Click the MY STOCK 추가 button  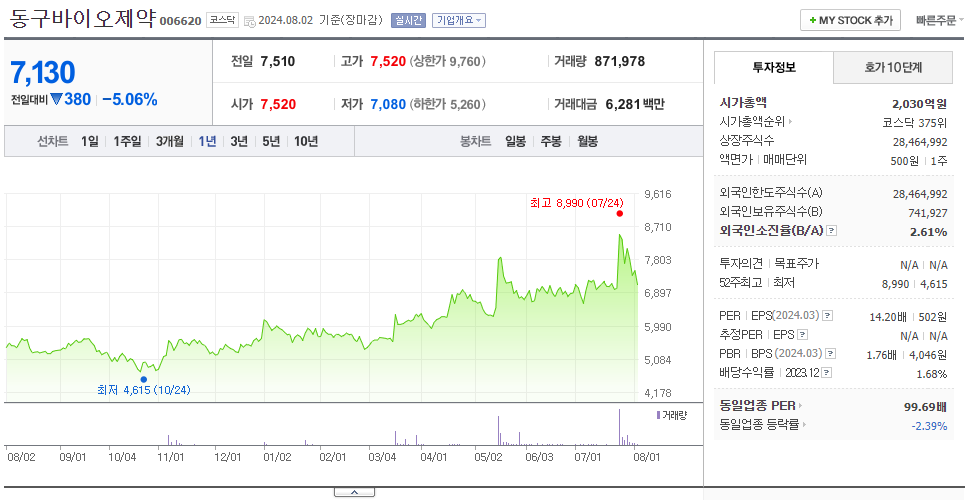tap(851, 20)
